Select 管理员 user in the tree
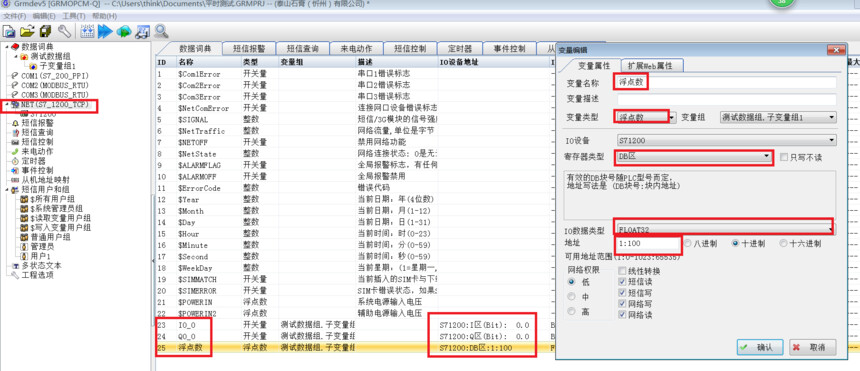860x371 pixels. click(x=42, y=247)
